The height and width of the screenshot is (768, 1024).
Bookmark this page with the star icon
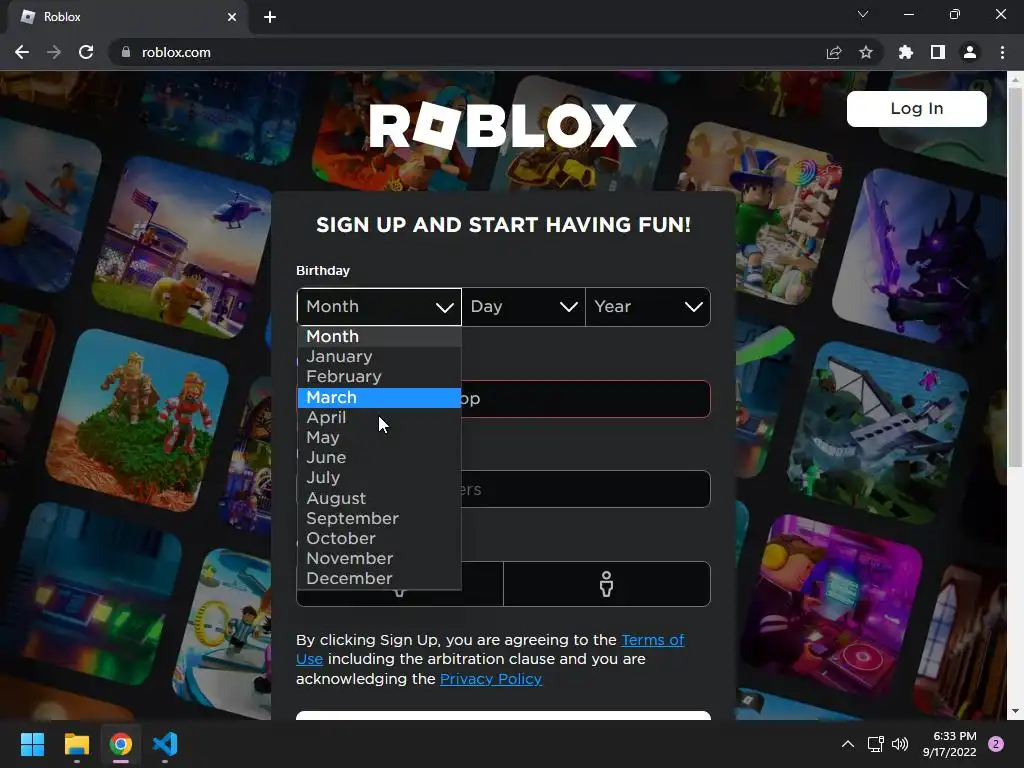coord(866,52)
